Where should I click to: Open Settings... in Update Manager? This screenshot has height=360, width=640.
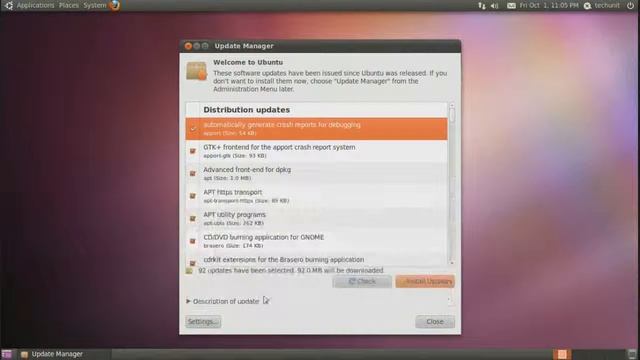(x=203, y=322)
